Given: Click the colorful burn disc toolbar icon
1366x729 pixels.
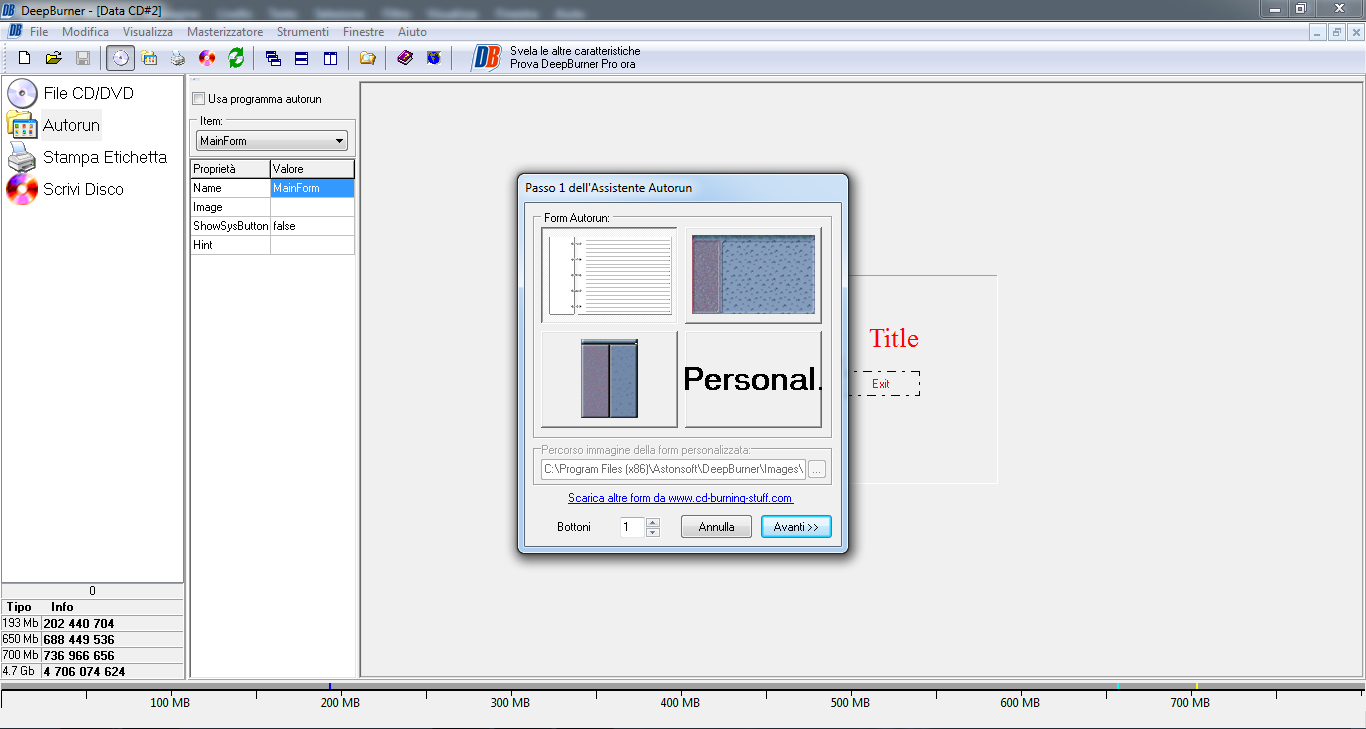Looking at the screenshot, I should 207,58.
